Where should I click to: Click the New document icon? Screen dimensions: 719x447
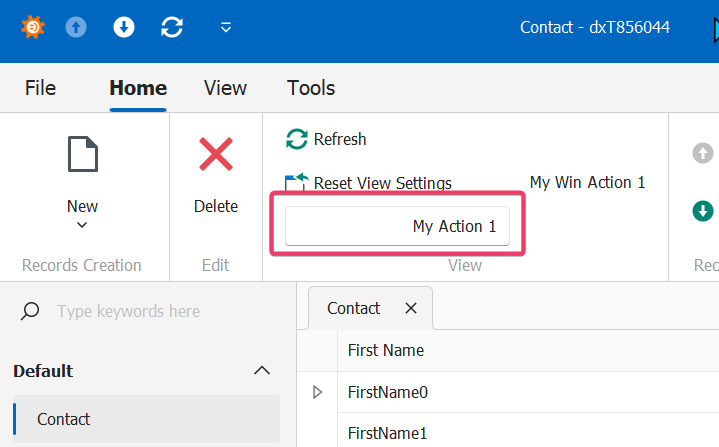pyautogui.click(x=82, y=156)
